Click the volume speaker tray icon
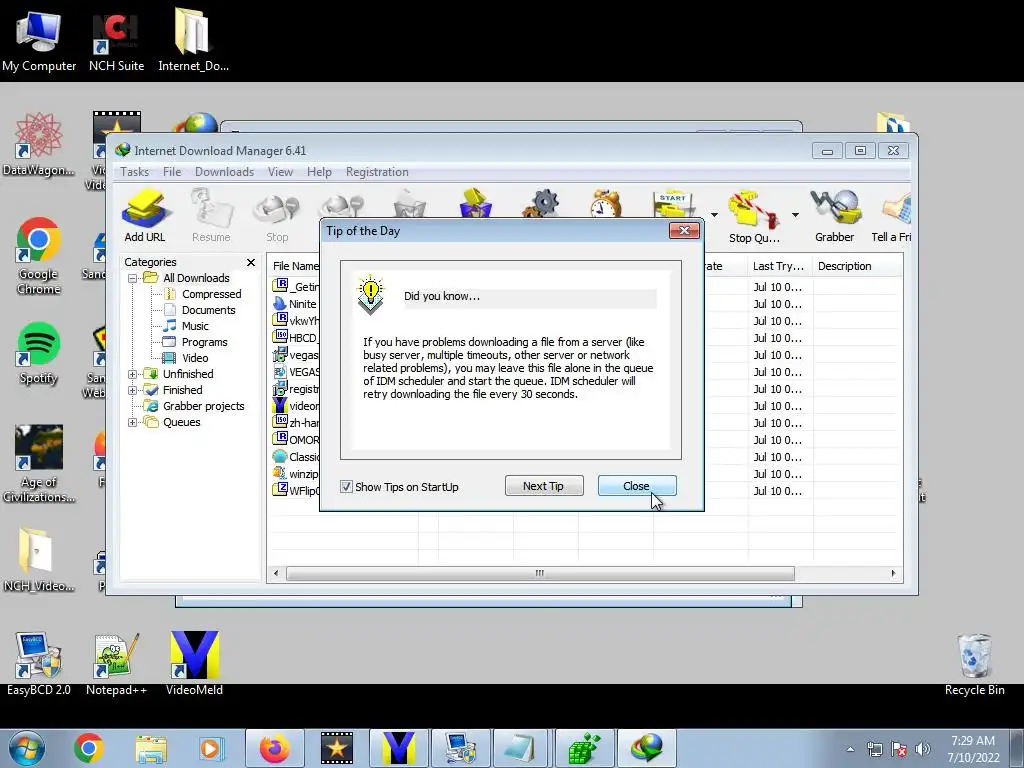Screen dimensions: 1024x768 coord(923,749)
